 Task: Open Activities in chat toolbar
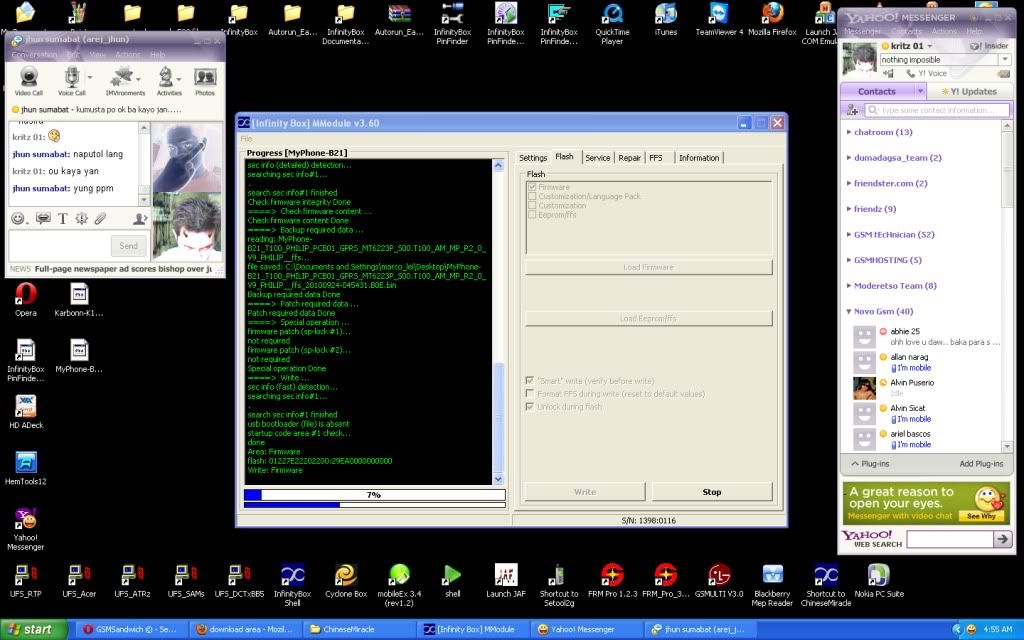169,82
